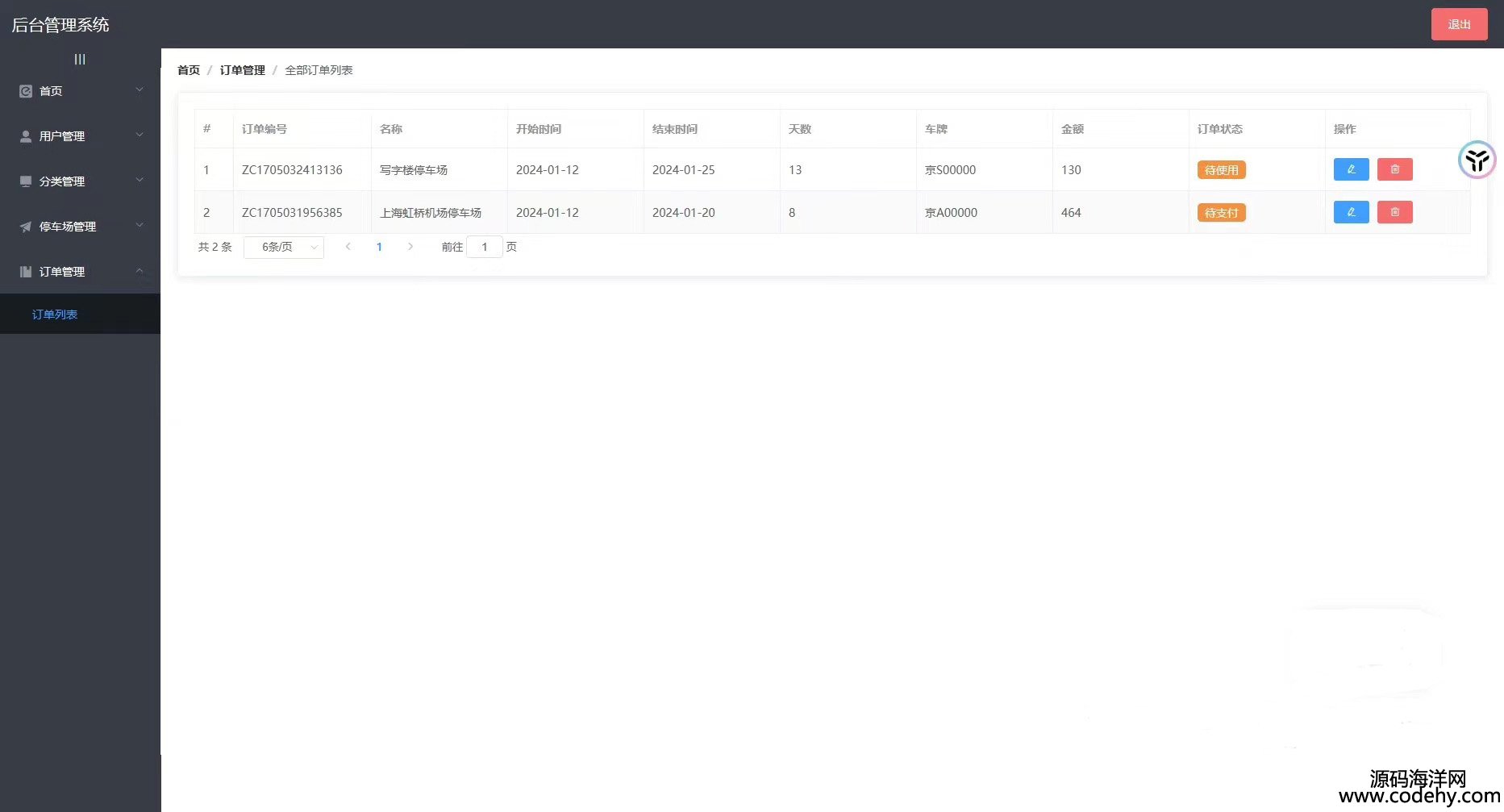Select page number 1 in pagination
This screenshot has height=812, width=1504.
(x=379, y=247)
